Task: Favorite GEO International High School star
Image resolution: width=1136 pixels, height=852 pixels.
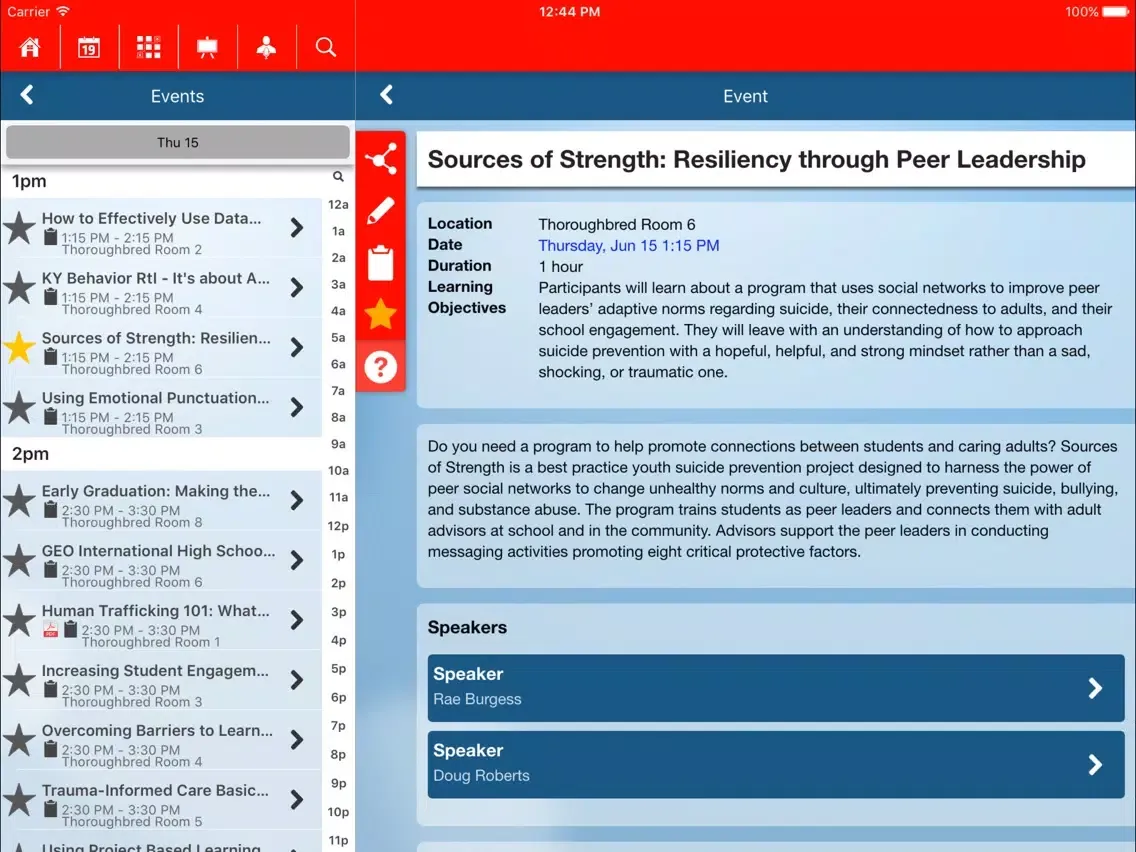Action: click(x=20, y=561)
